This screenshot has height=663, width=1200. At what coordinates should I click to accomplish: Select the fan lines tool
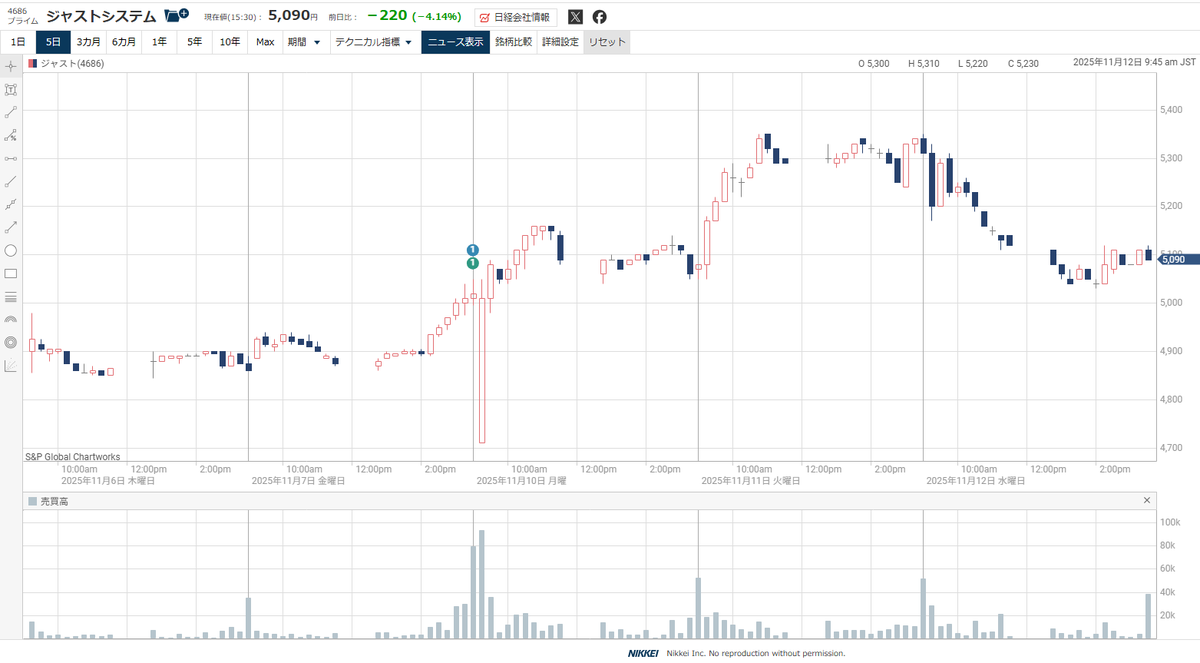[11, 365]
